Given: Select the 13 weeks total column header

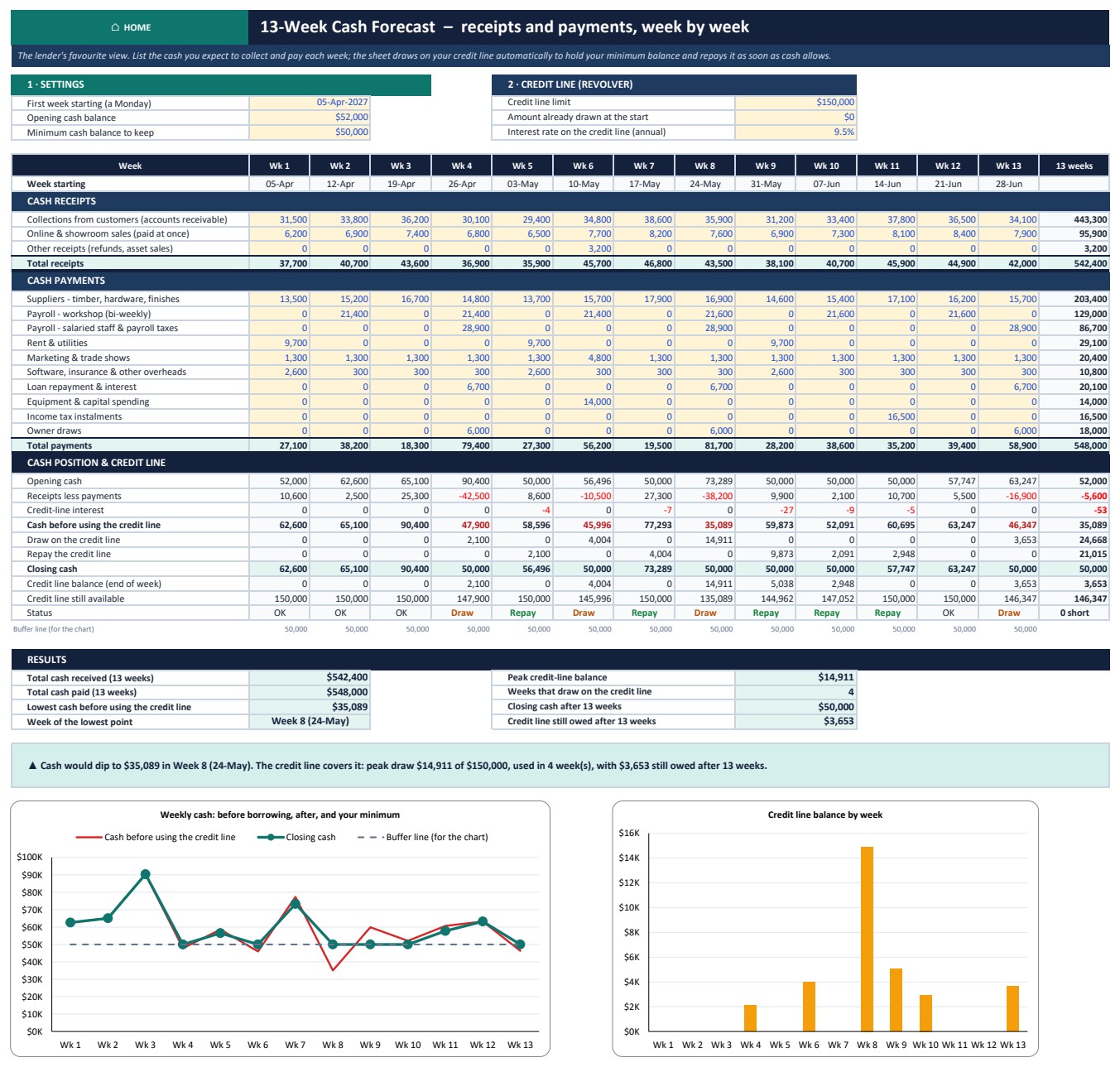Looking at the screenshot, I should click(x=1074, y=166).
